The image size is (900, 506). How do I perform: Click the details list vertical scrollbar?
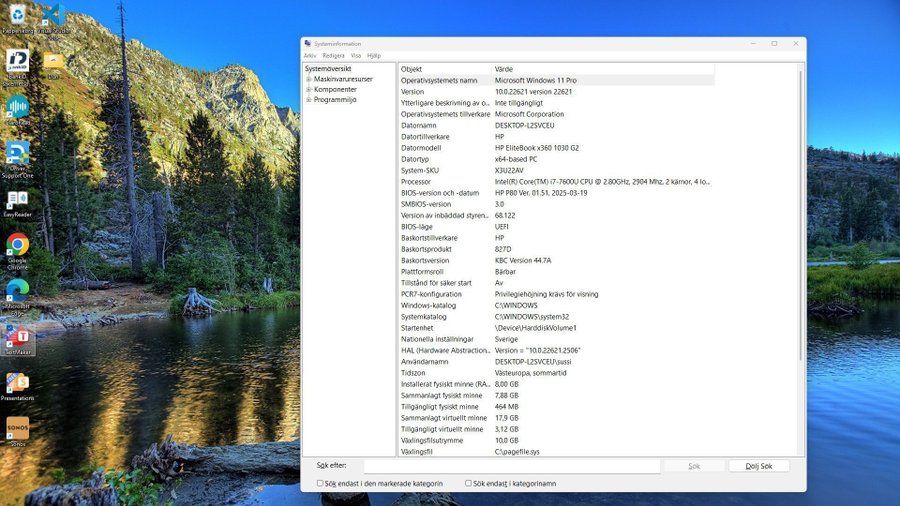[801, 215]
